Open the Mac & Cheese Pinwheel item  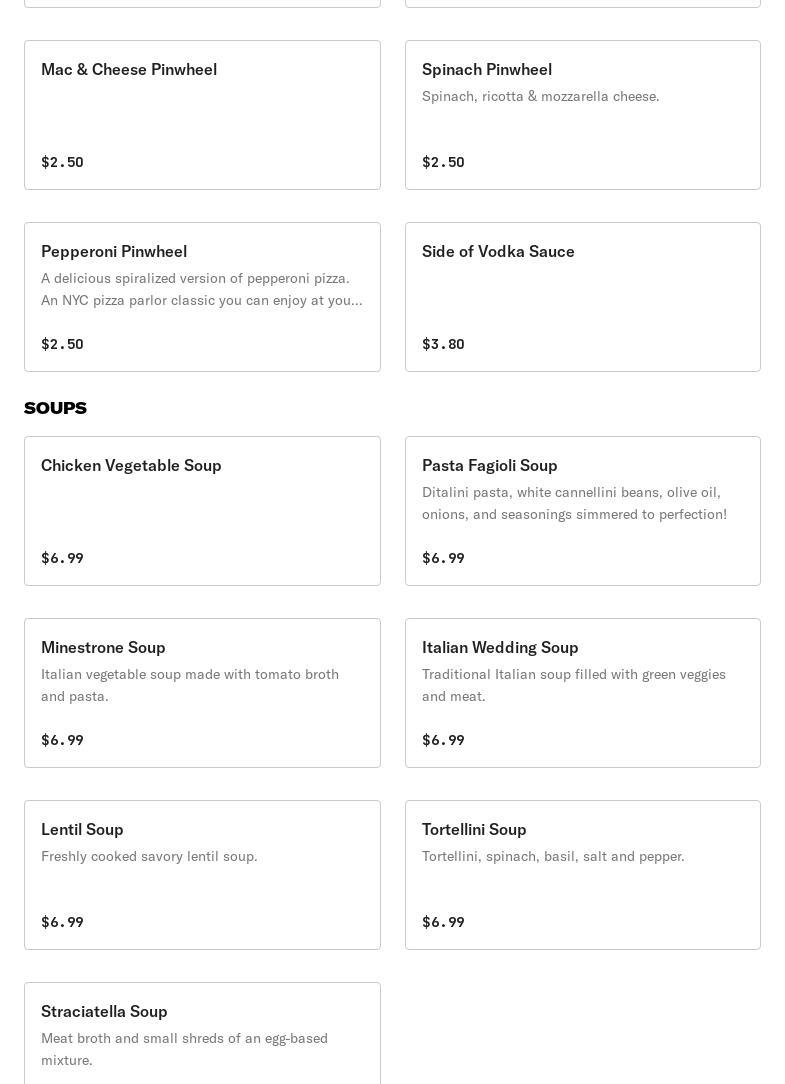(x=202, y=115)
